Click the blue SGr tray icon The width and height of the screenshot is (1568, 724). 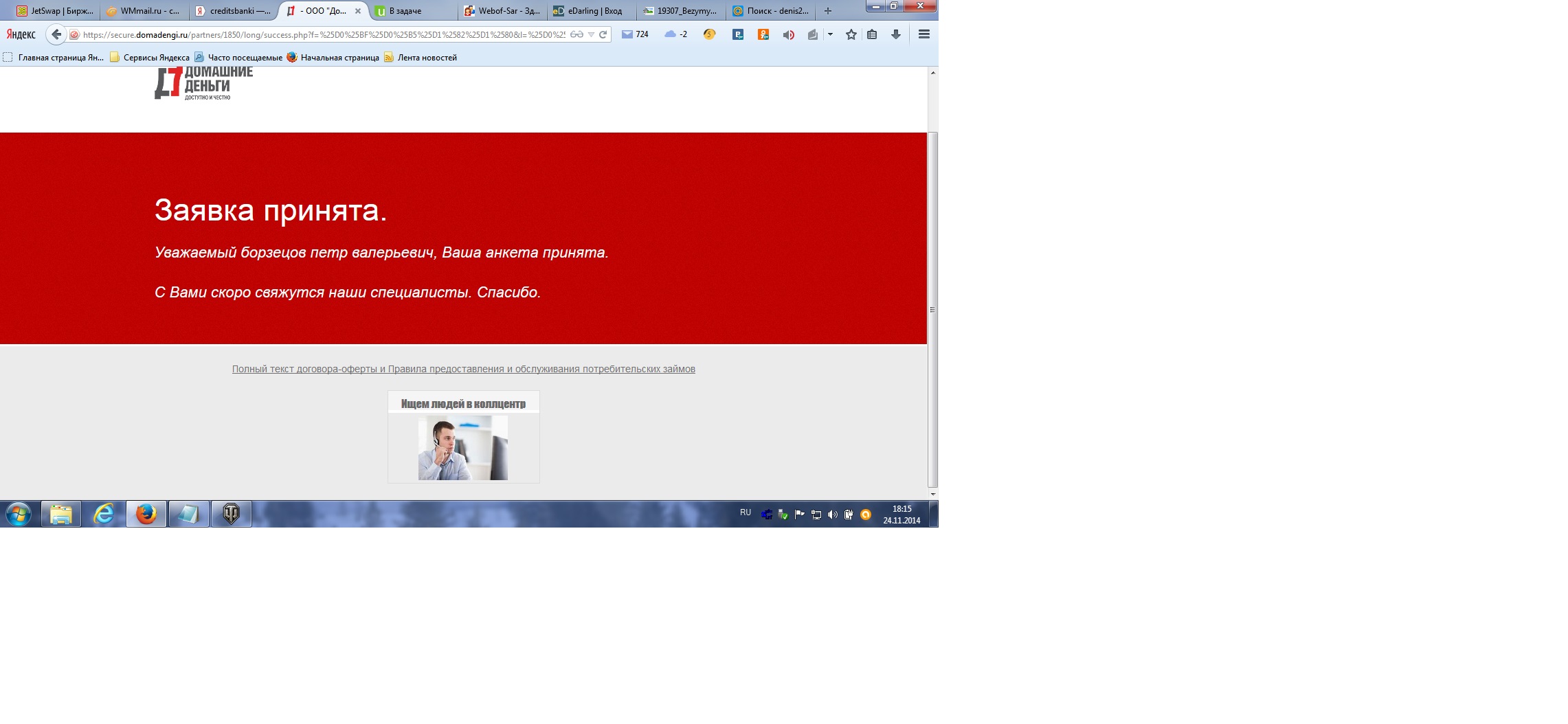point(767,514)
